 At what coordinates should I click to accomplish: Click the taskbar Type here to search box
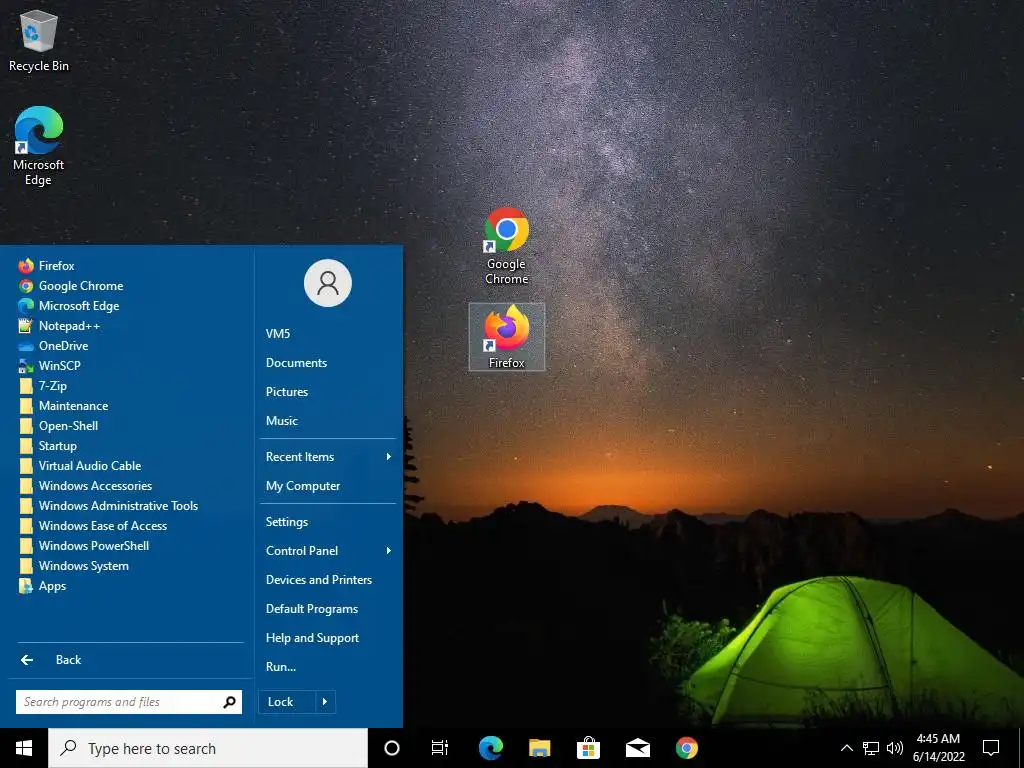point(208,748)
